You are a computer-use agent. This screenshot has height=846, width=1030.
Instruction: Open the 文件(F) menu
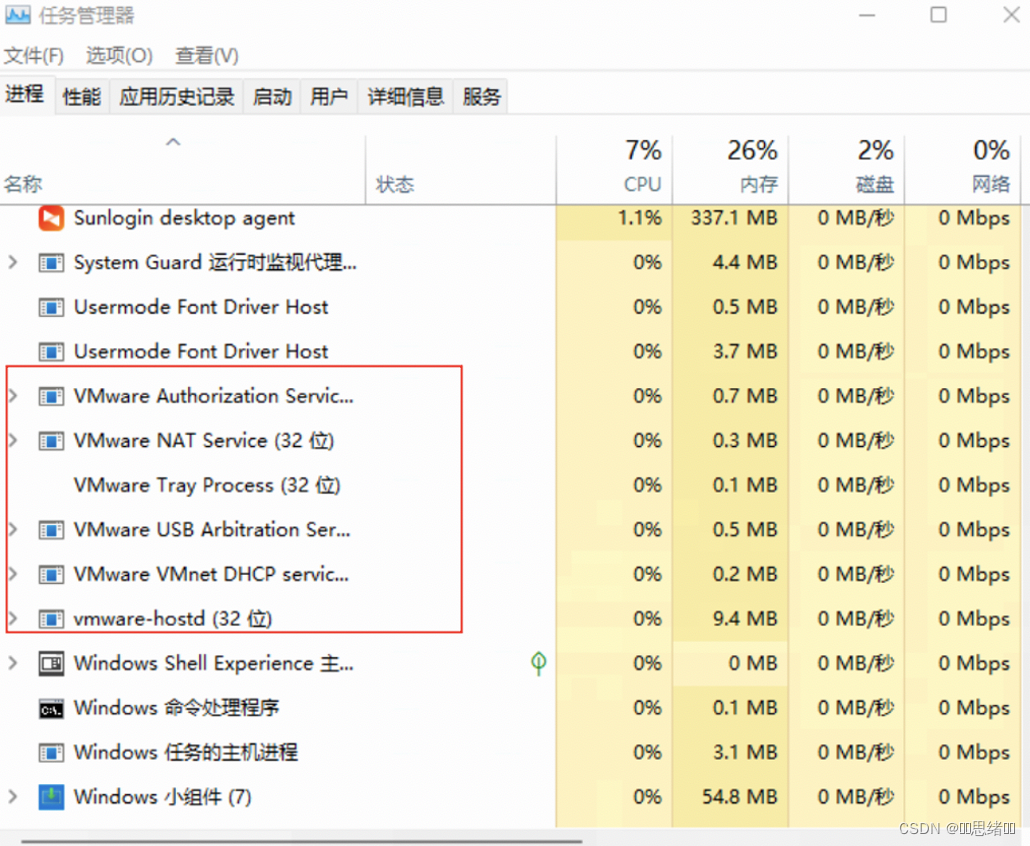pos(34,56)
